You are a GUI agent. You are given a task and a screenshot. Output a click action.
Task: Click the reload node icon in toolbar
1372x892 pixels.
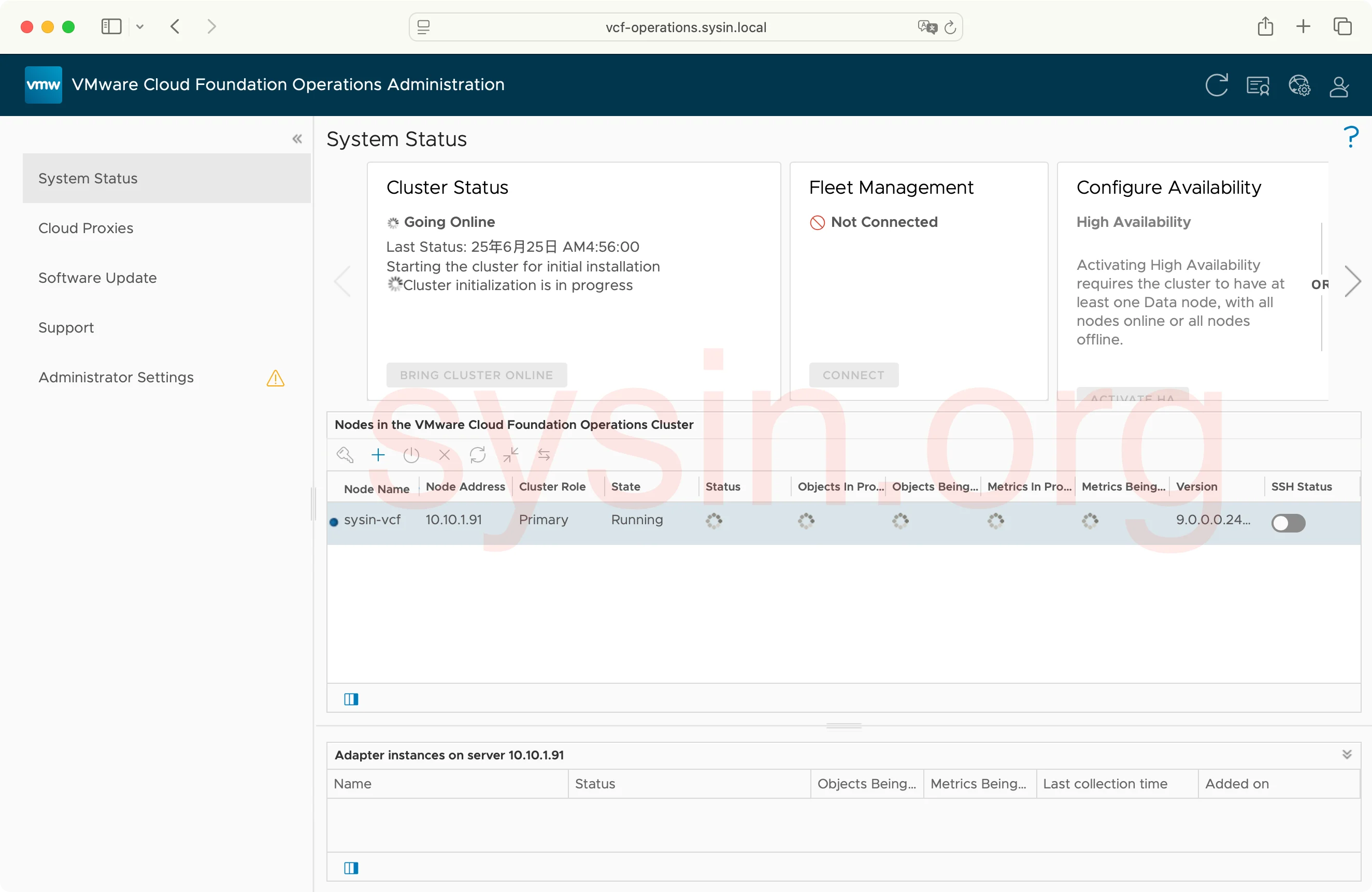pyautogui.click(x=477, y=455)
